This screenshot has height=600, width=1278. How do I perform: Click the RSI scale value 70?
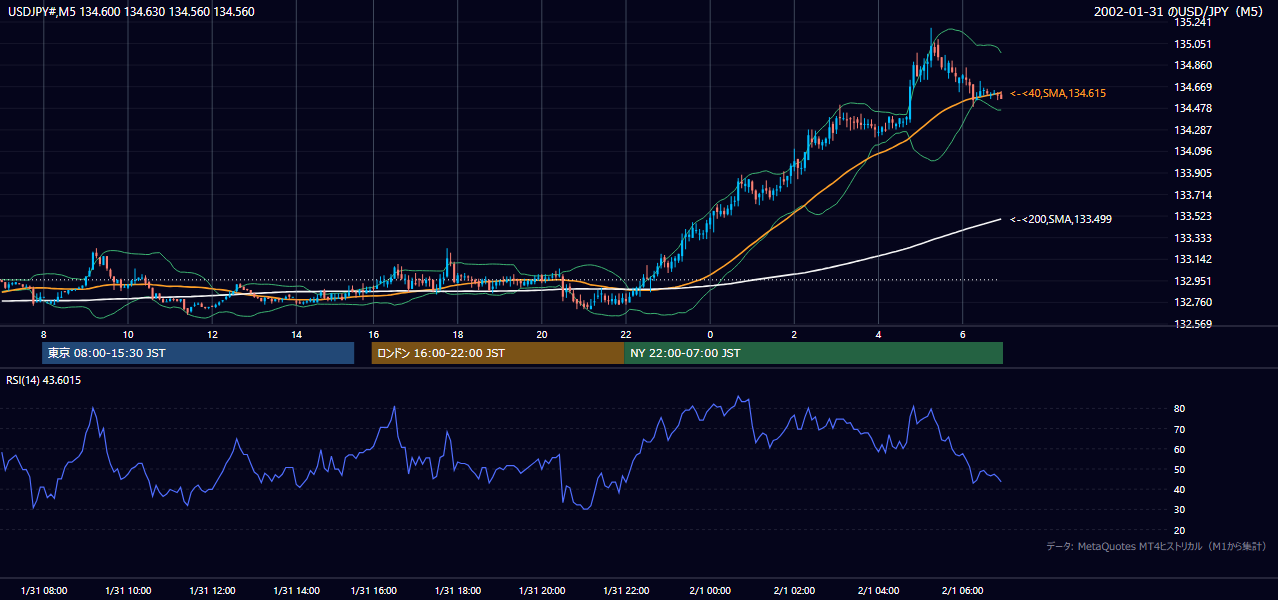[x=1179, y=430]
